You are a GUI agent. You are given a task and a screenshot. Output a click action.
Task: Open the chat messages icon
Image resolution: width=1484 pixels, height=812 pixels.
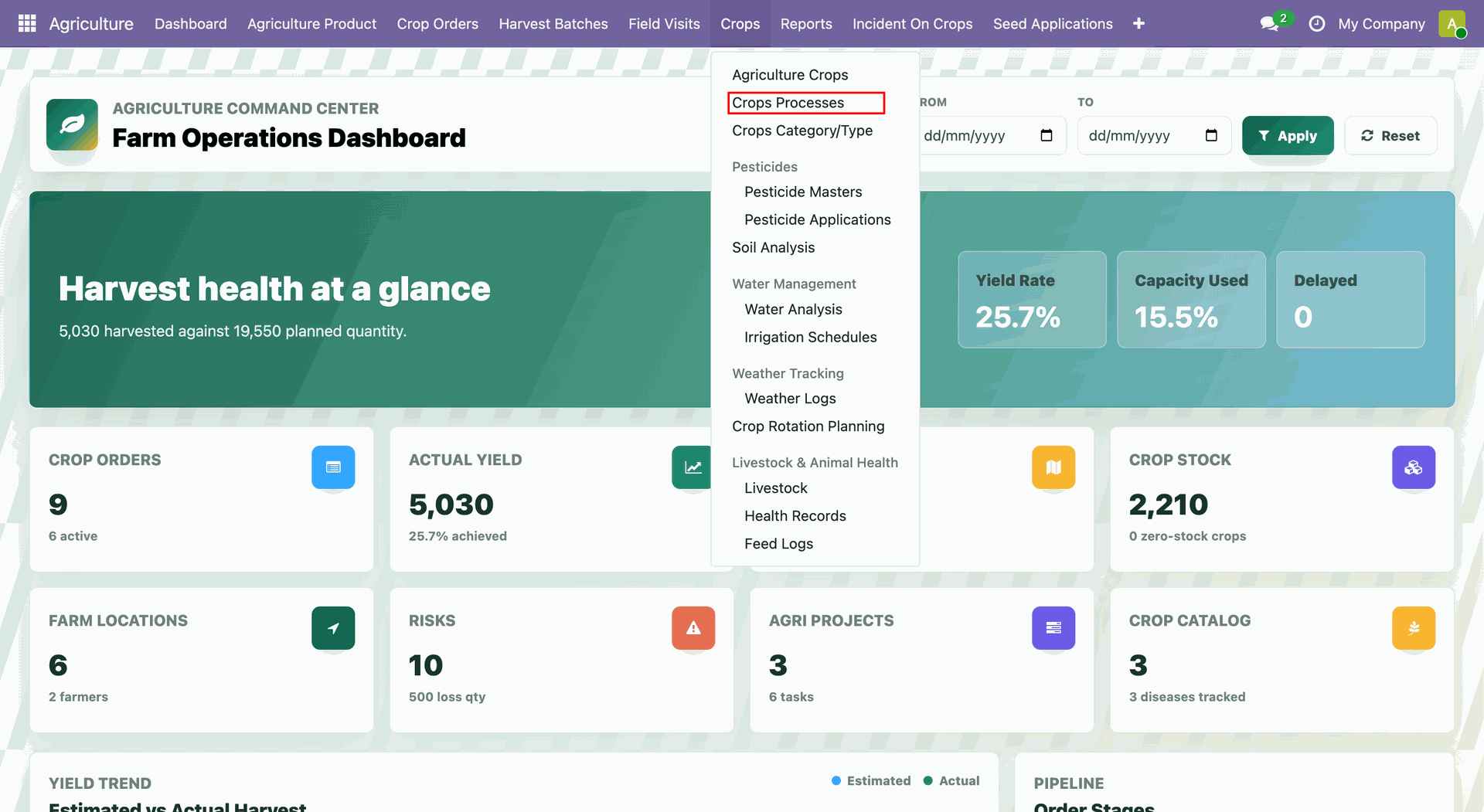[1269, 24]
